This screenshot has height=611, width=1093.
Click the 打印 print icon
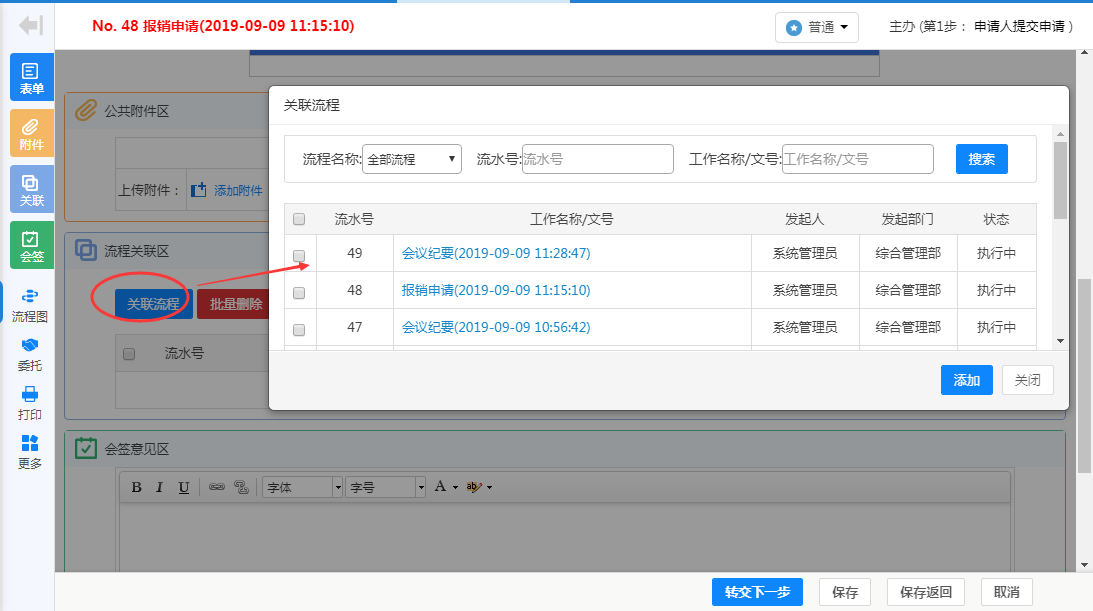click(x=30, y=403)
